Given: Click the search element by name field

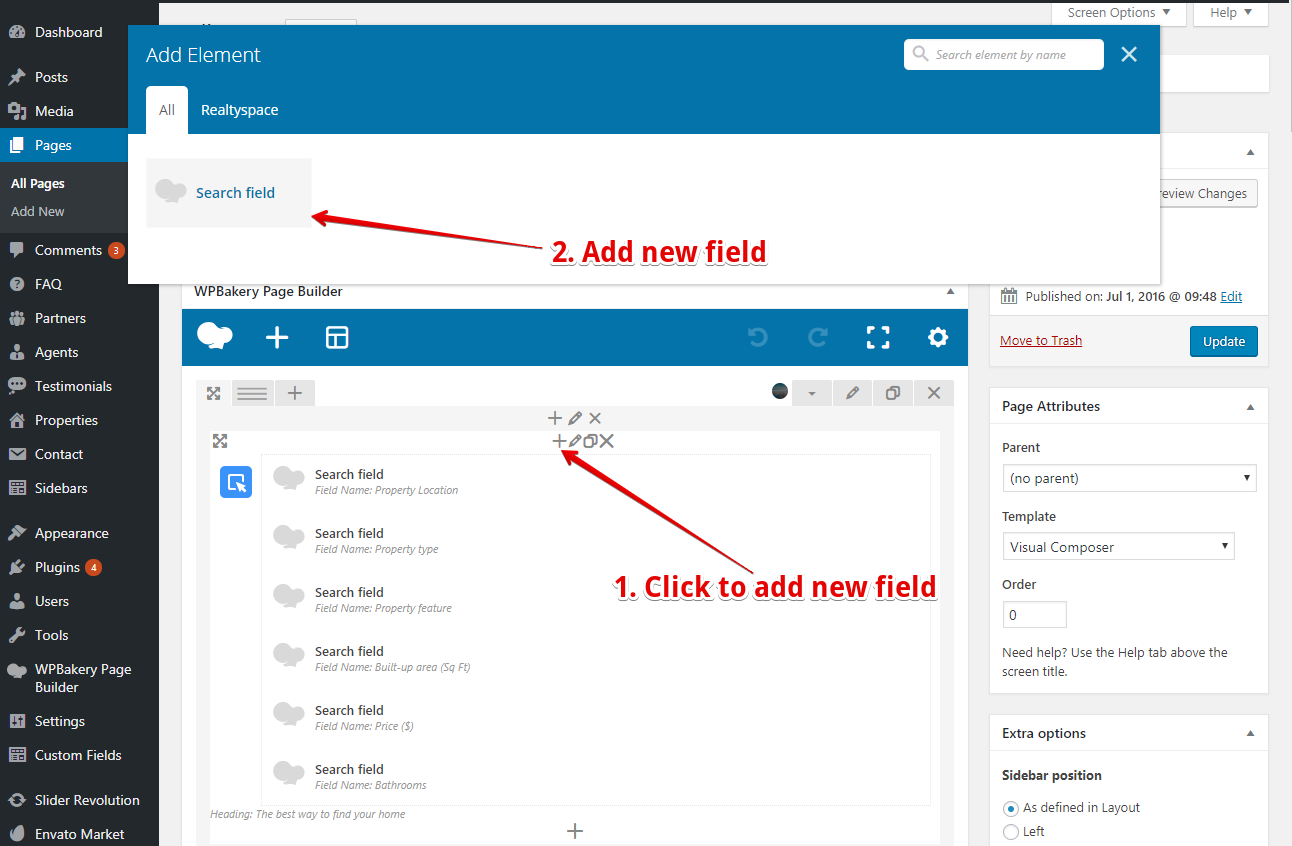Looking at the screenshot, I should (x=1004, y=55).
